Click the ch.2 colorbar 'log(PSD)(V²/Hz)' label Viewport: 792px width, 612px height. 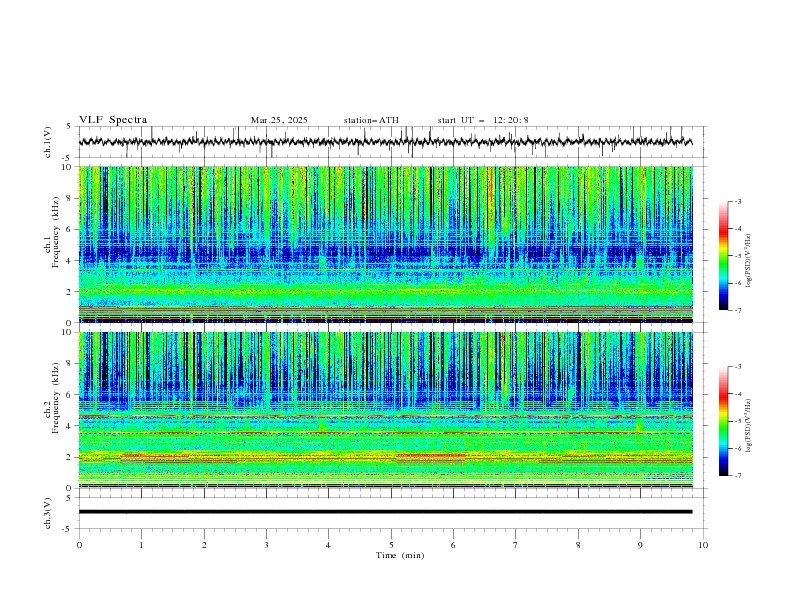[750, 426]
